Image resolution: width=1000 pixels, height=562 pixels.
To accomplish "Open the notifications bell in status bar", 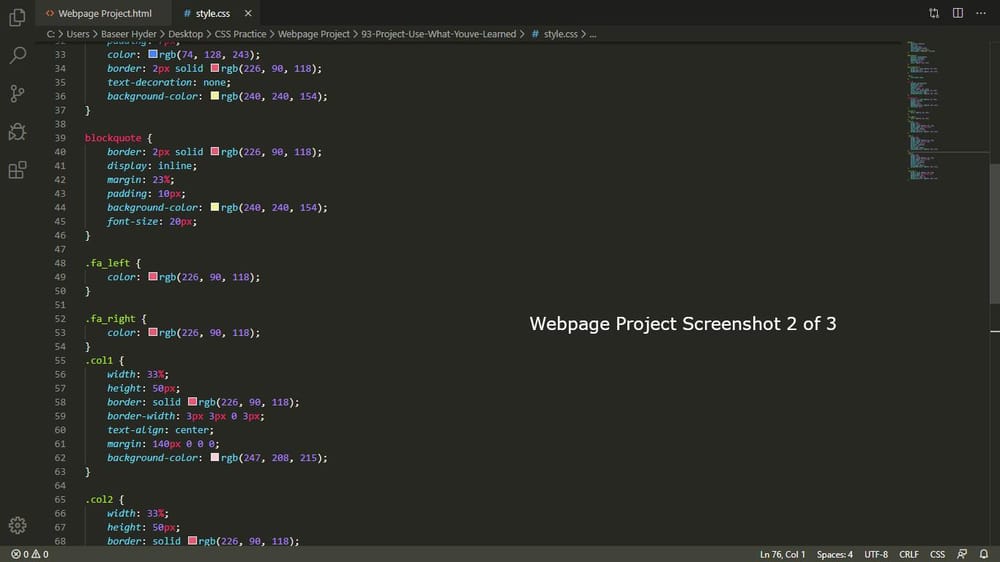I will tap(984, 554).
